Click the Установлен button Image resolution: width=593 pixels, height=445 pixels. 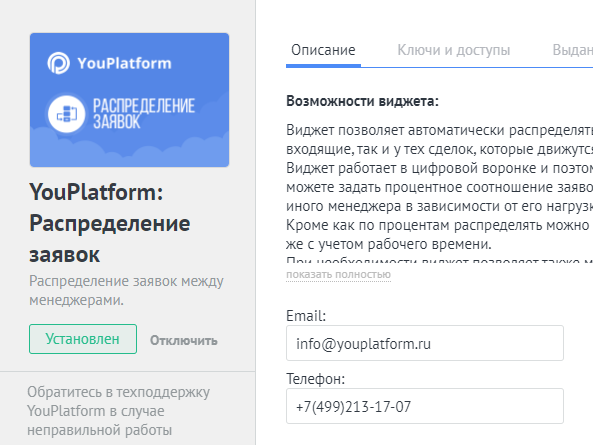click(83, 339)
